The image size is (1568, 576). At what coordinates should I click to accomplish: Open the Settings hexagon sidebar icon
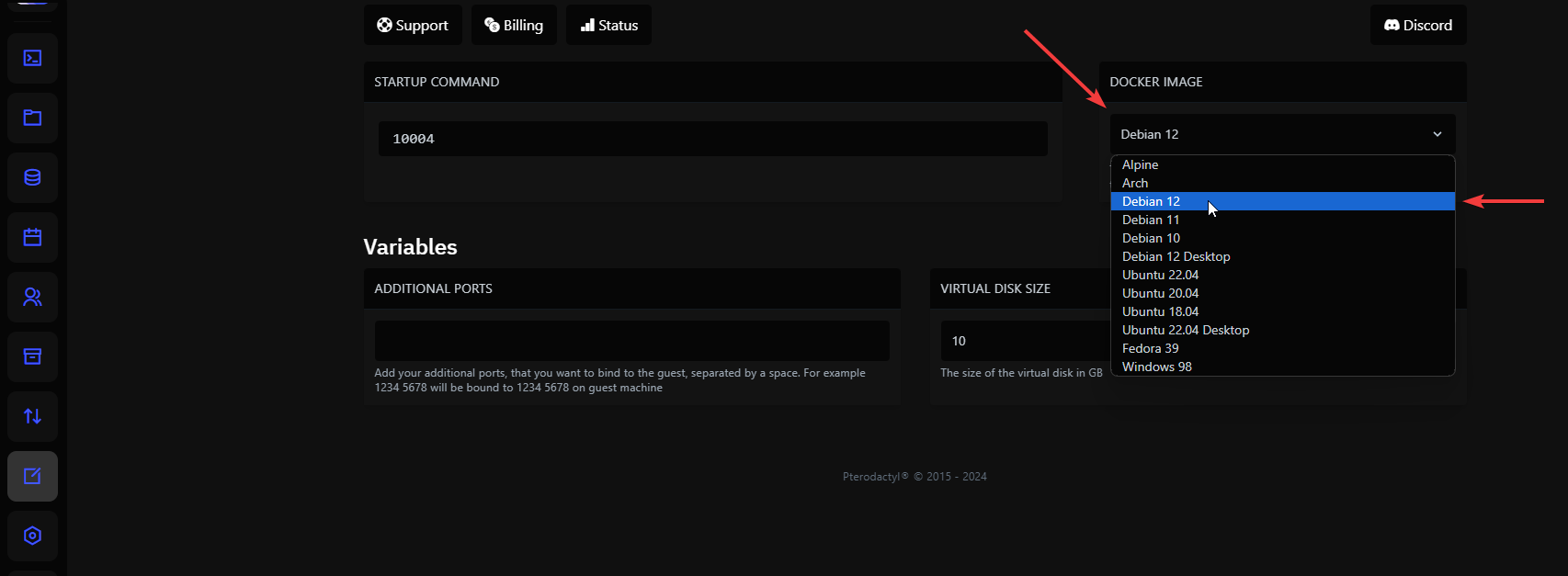[32, 536]
